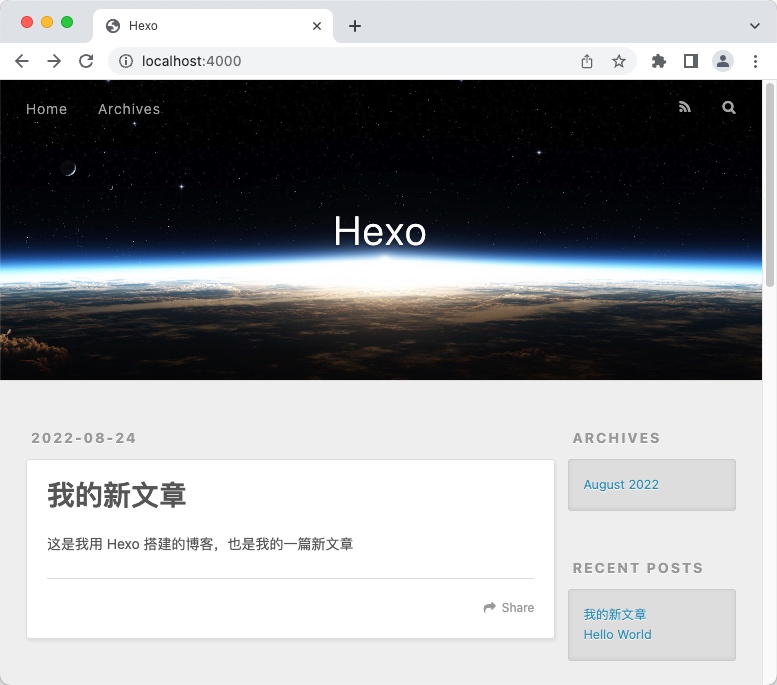Toggle the browser side panel

(x=690, y=61)
